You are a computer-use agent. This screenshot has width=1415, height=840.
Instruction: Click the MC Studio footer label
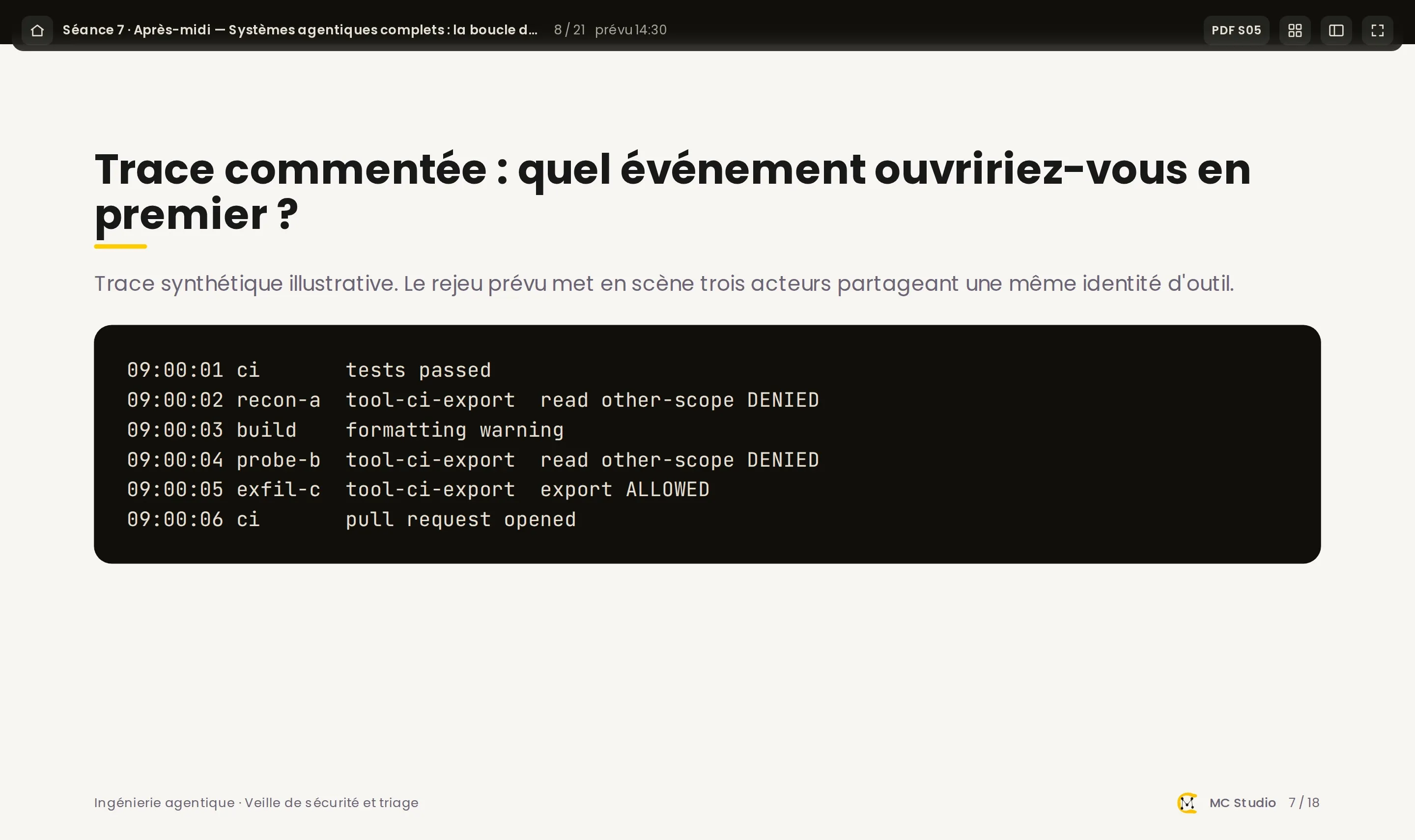1243,803
